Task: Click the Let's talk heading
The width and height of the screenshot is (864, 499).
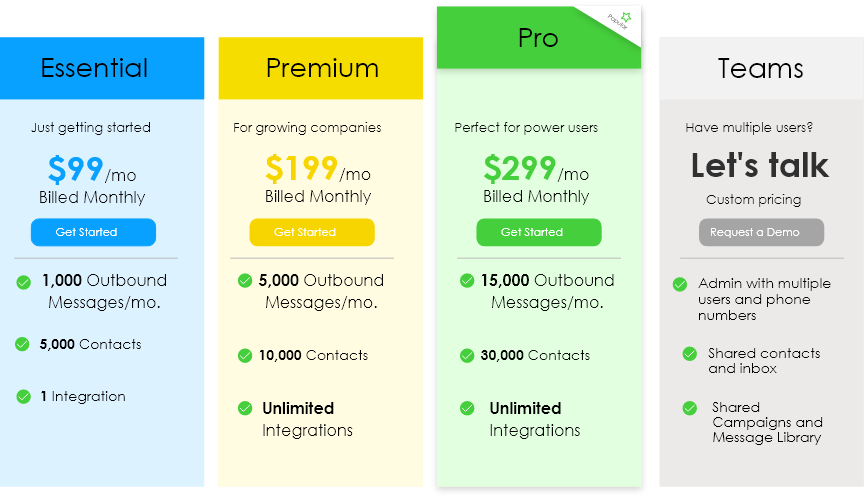Action: [x=760, y=165]
